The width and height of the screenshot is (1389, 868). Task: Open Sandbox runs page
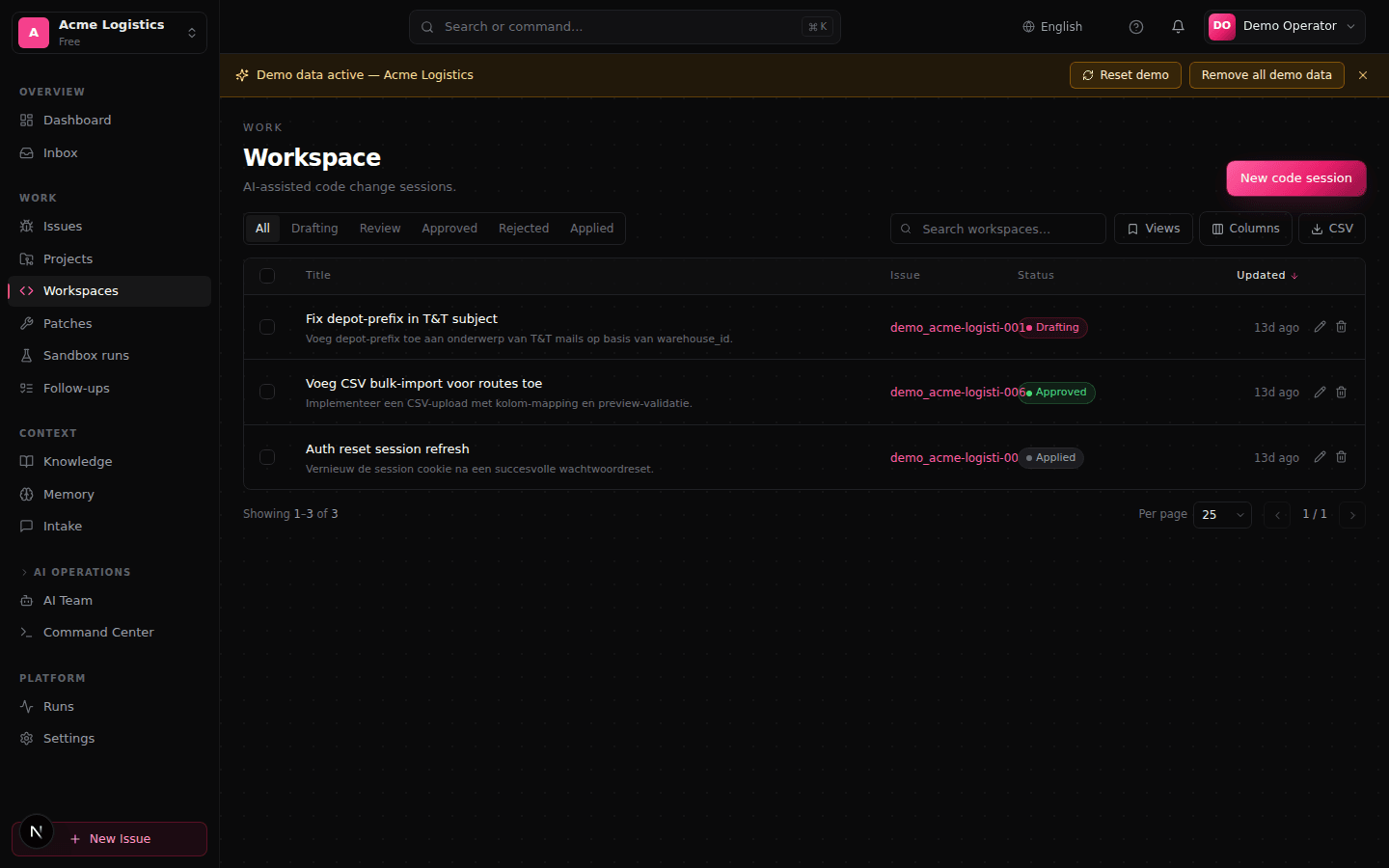point(109,356)
